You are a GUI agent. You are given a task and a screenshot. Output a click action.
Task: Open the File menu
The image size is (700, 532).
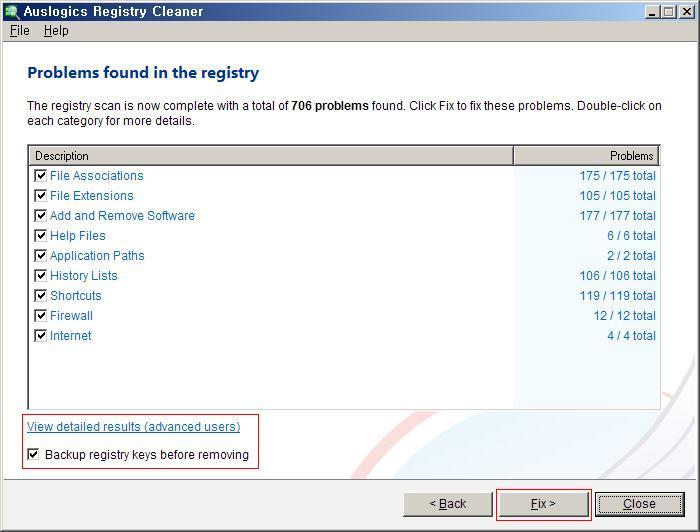[20, 31]
